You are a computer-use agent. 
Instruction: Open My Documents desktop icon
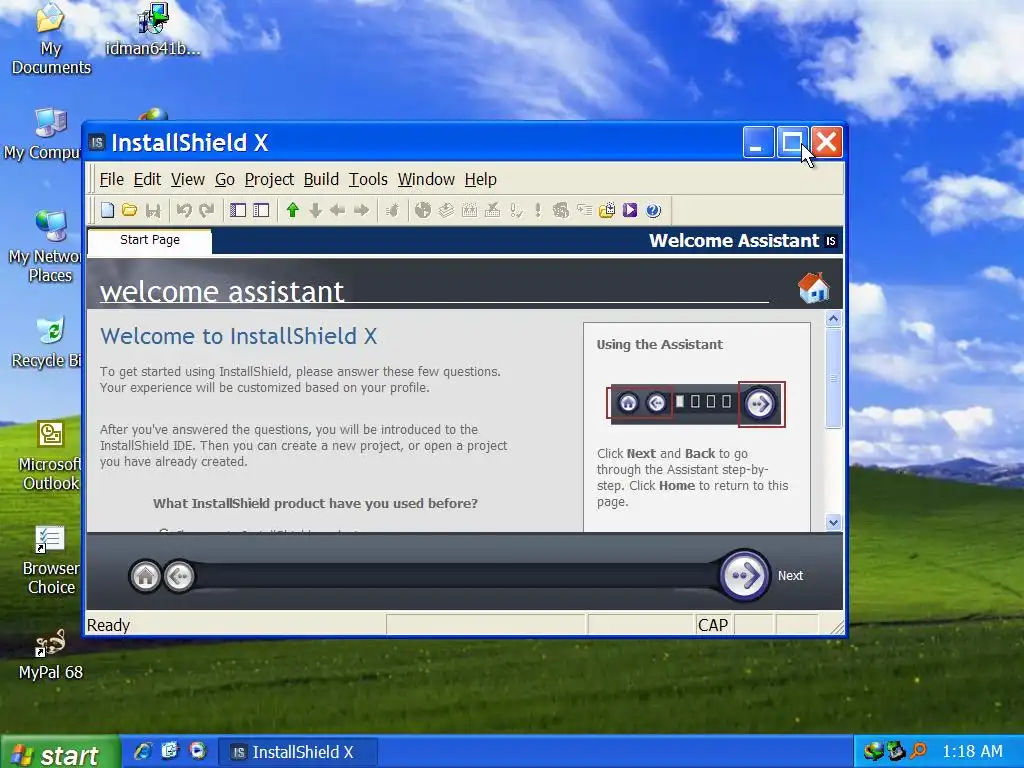(51, 38)
